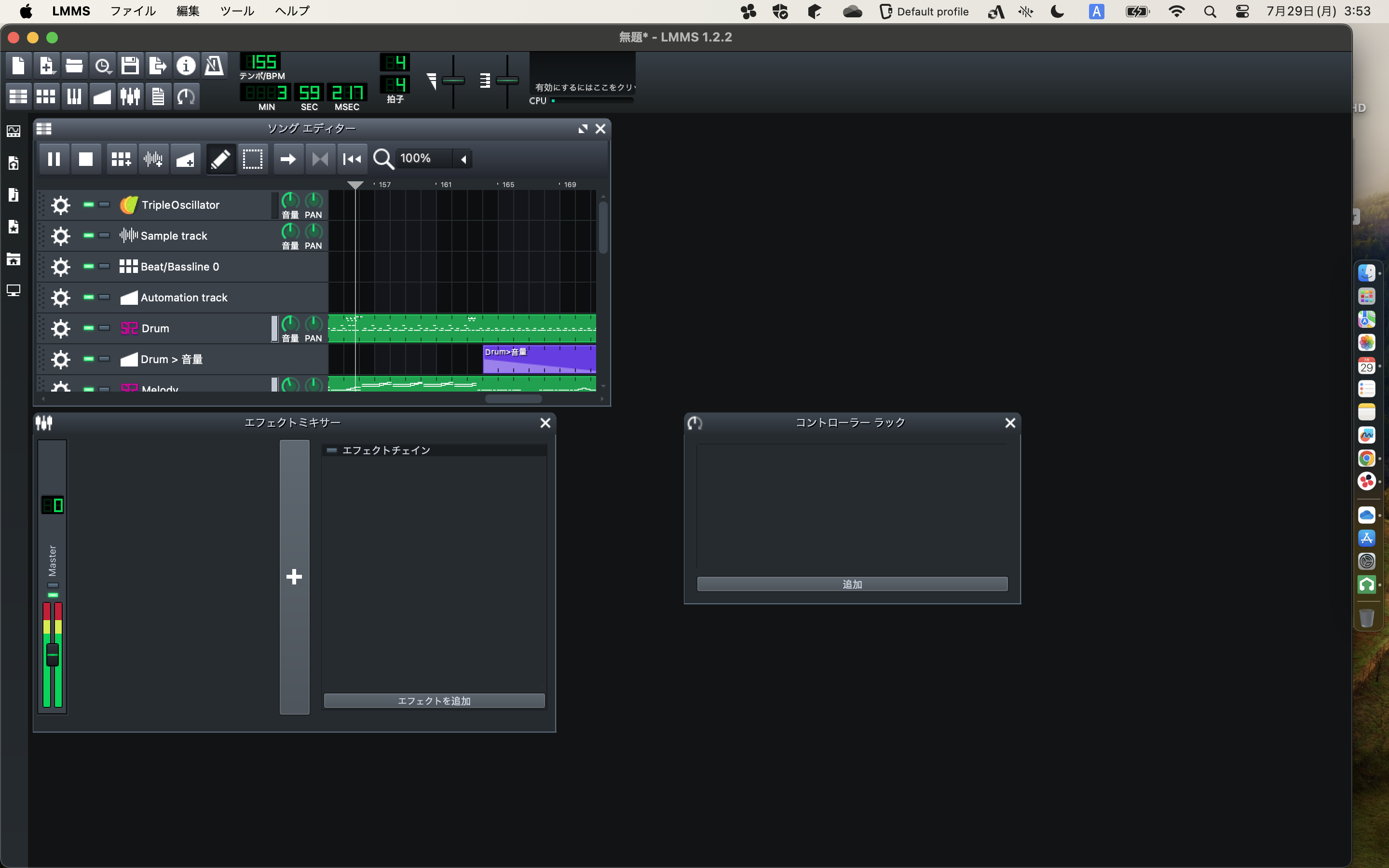1389x868 pixels.
Task: Show Song Editor via main toolbar icon
Action: click(18, 96)
